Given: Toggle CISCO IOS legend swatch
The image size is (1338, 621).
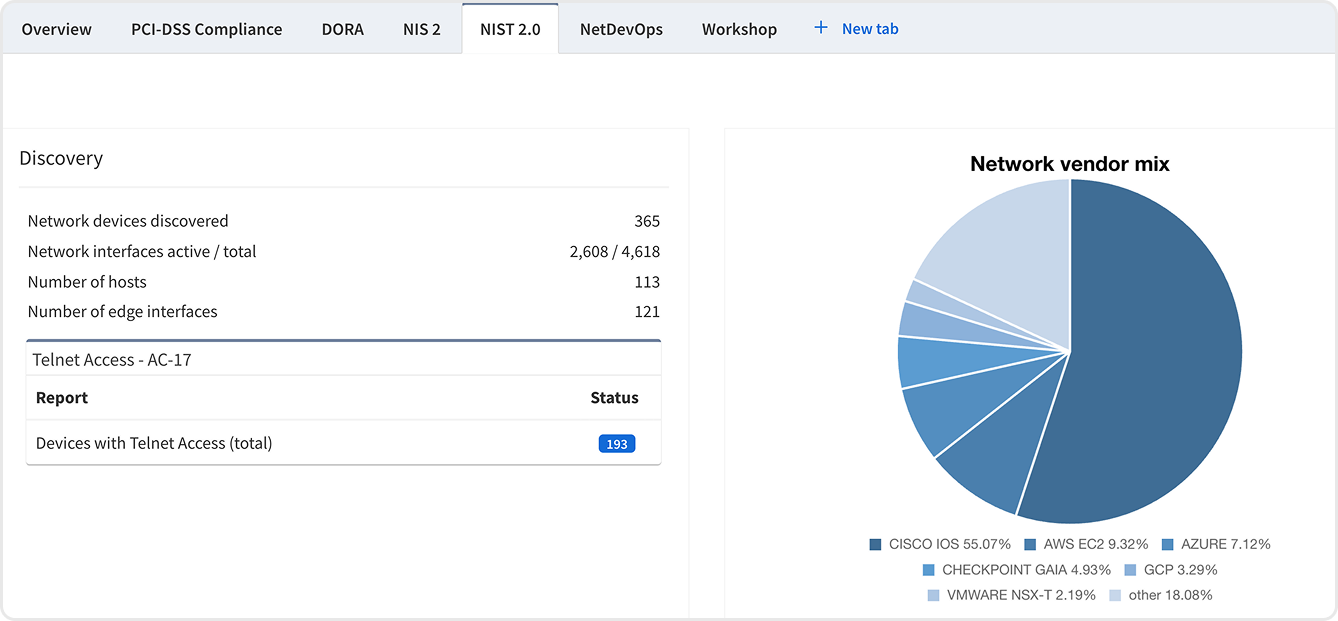Looking at the screenshot, I should (x=876, y=545).
